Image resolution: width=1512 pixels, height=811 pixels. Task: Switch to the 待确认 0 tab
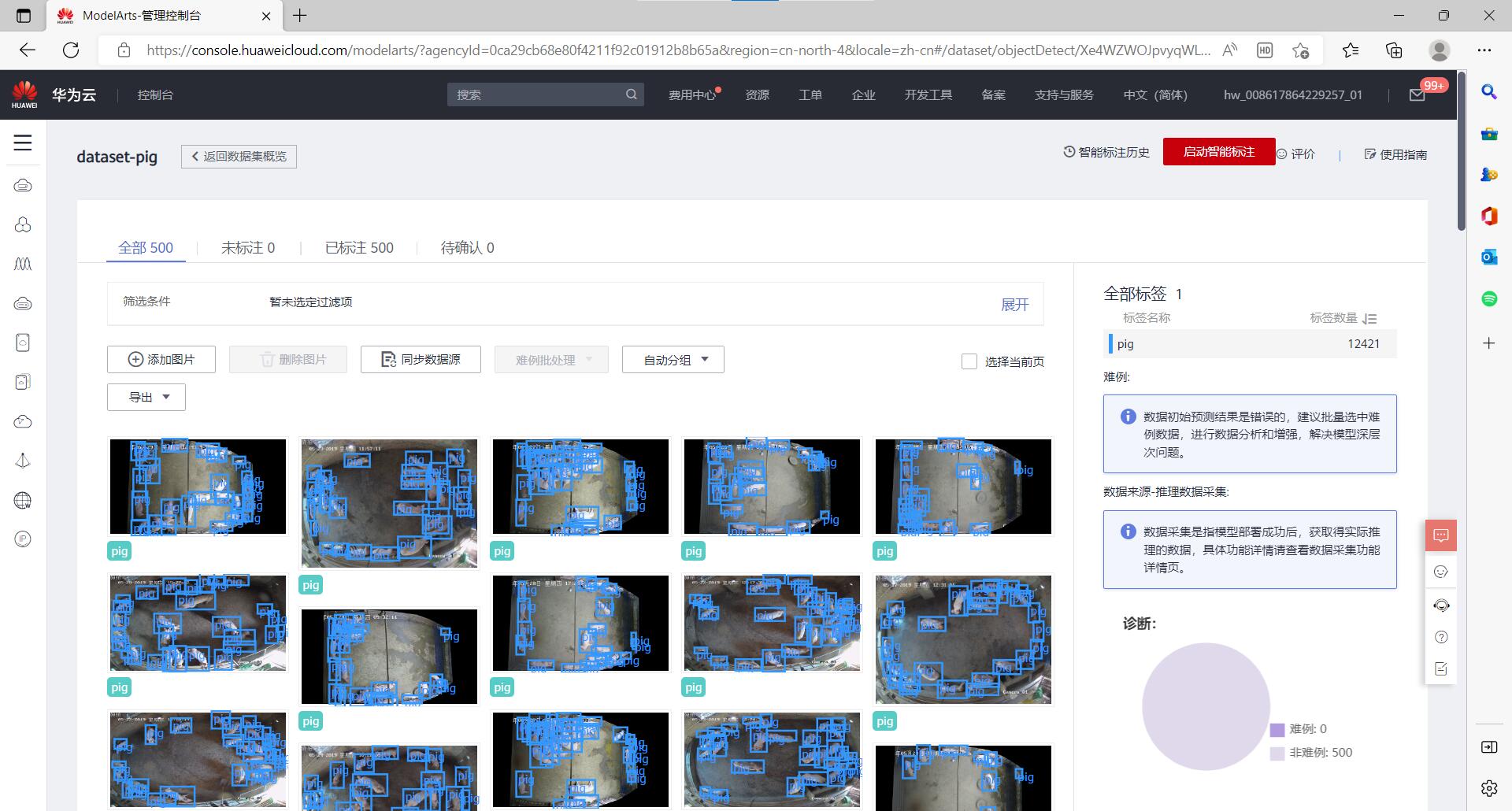[x=468, y=248]
